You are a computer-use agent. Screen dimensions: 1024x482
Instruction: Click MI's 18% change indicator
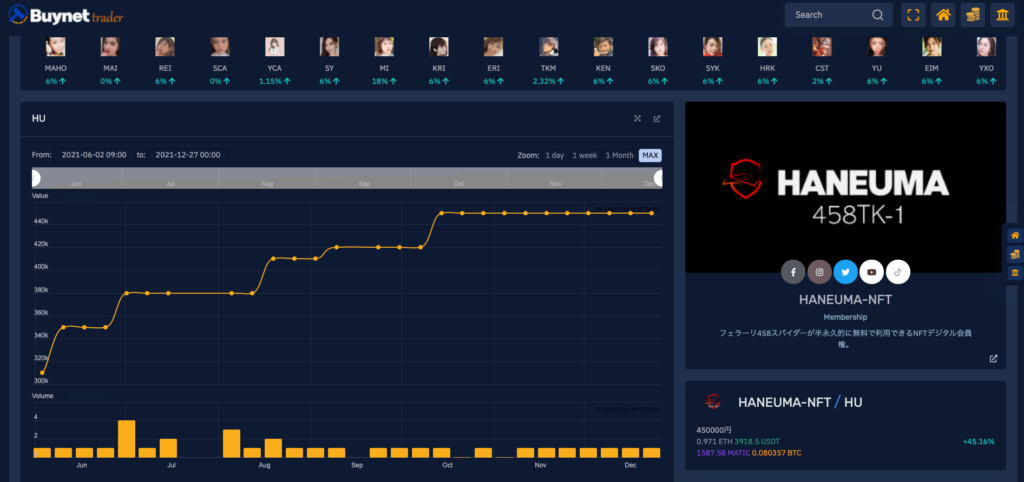pyautogui.click(x=384, y=81)
